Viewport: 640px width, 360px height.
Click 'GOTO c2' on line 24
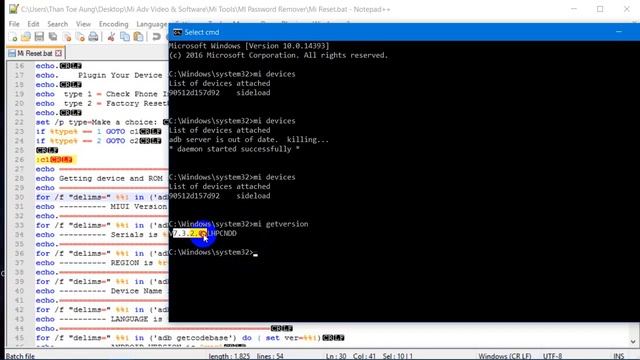(x=122, y=141)
